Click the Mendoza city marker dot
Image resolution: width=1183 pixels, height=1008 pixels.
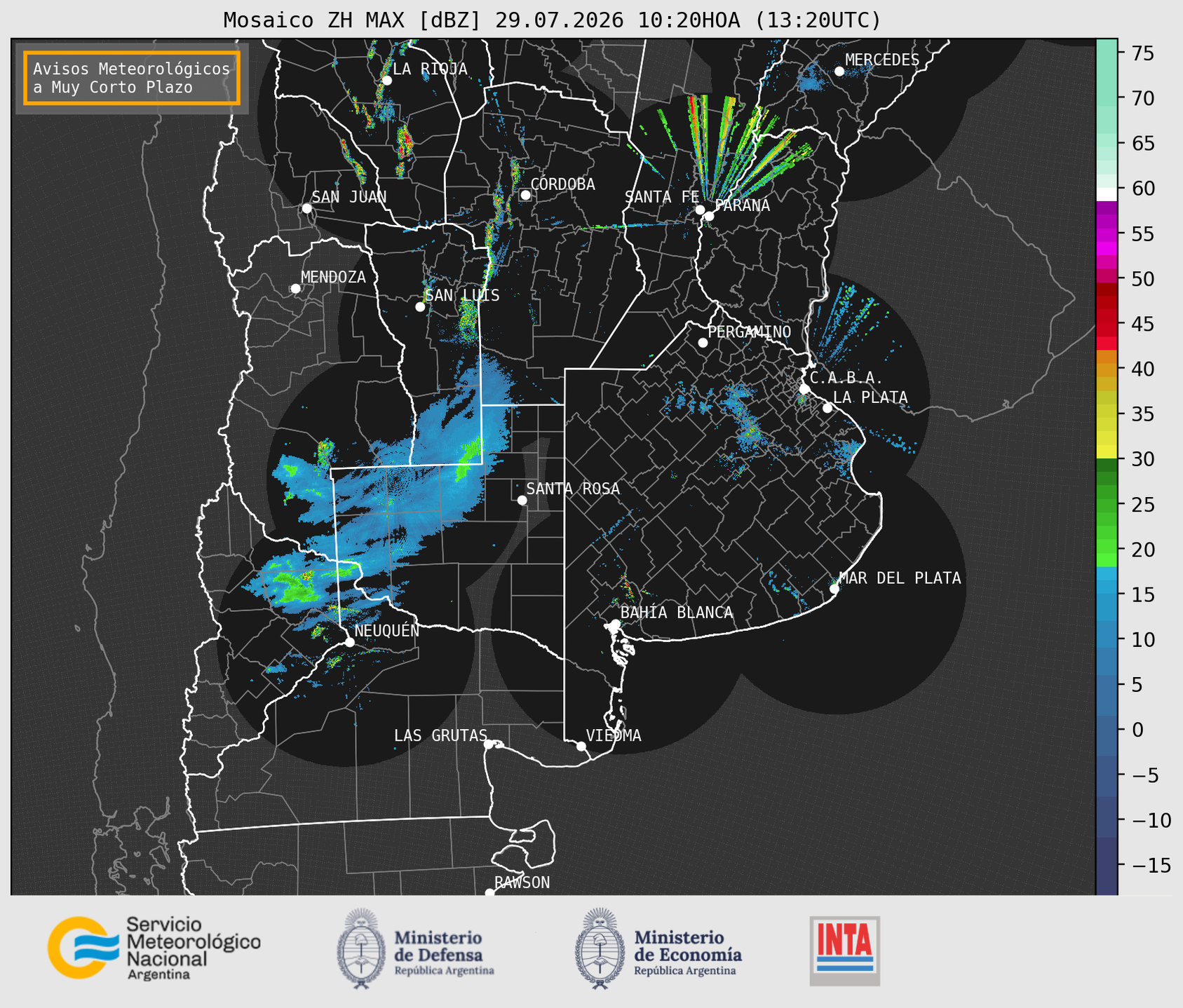pyautogui.click(x=296, y=289)
